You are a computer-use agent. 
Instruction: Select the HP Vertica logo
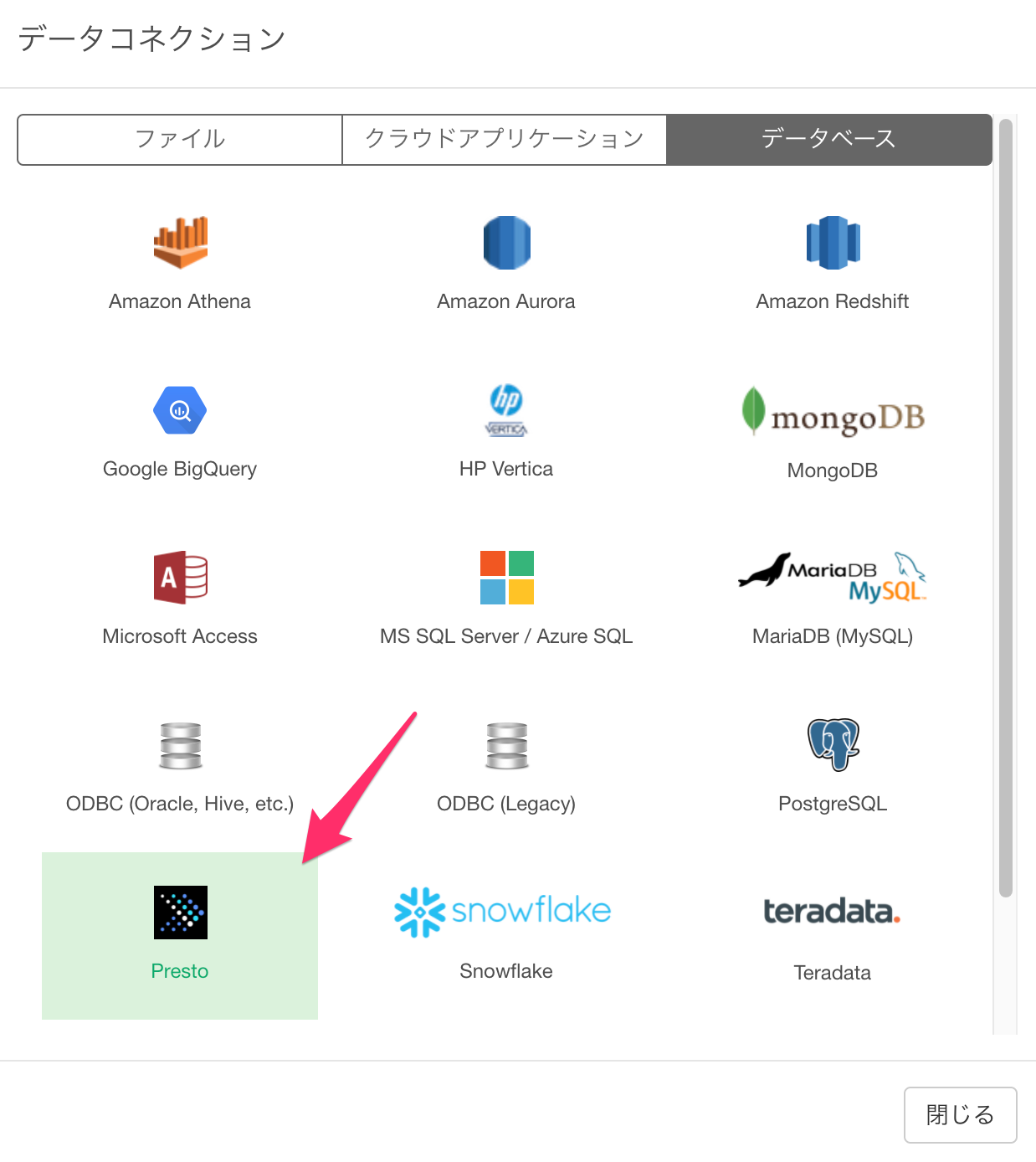506,410
